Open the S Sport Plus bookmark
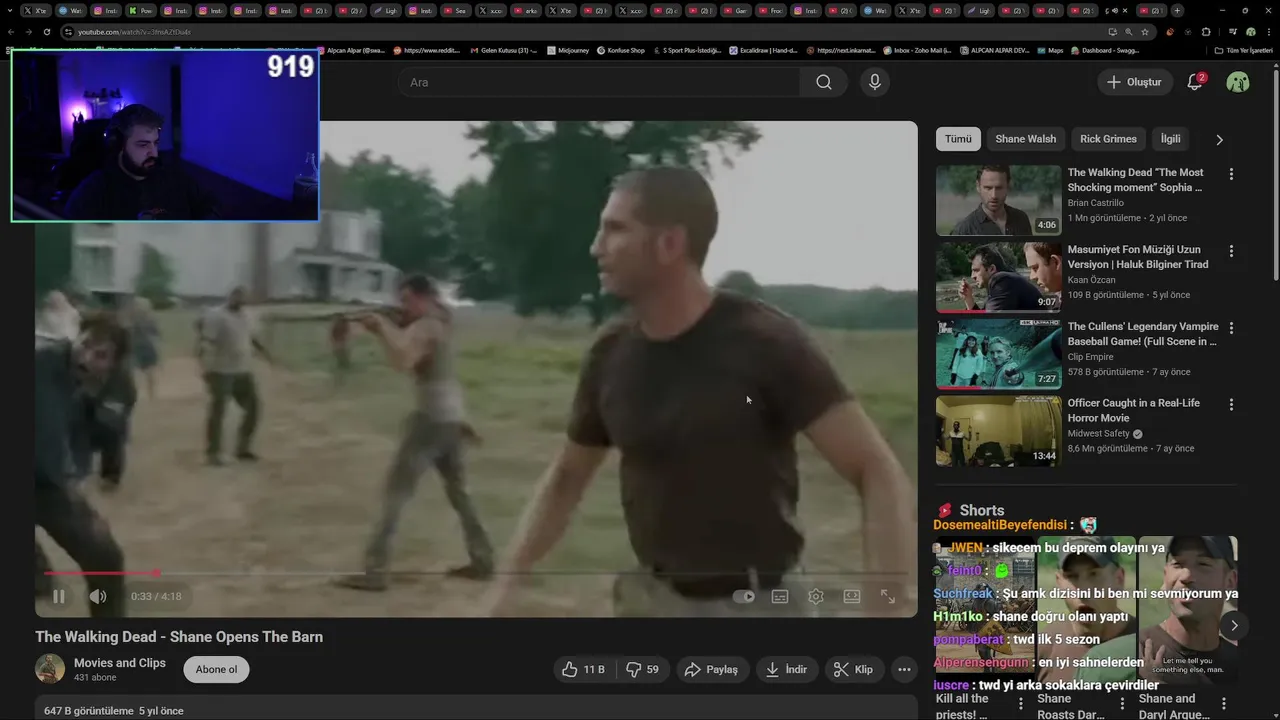1280x720 pixels. pyautogui.click(x=687, y=50)
